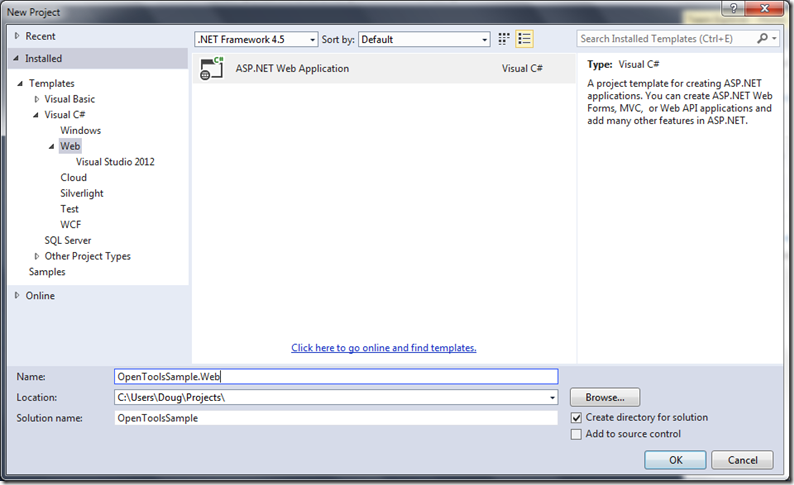794x485 pixels.
Task: Open the Sort by Default dropdown
Action: pos(424,39)
